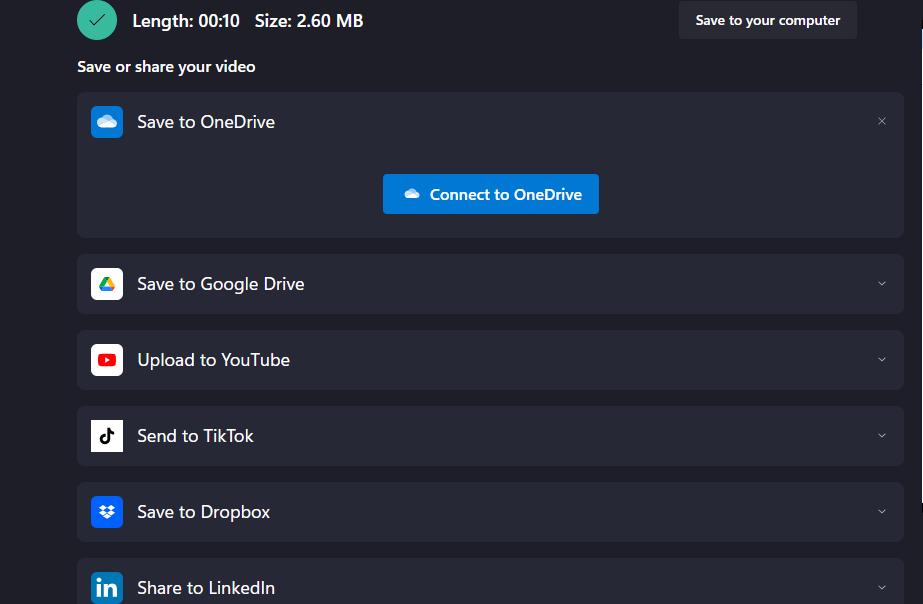The height and width of the screenshot is (604, 923).
Task: Click the Connect to OneDrive button
Action: pos(490,194)
